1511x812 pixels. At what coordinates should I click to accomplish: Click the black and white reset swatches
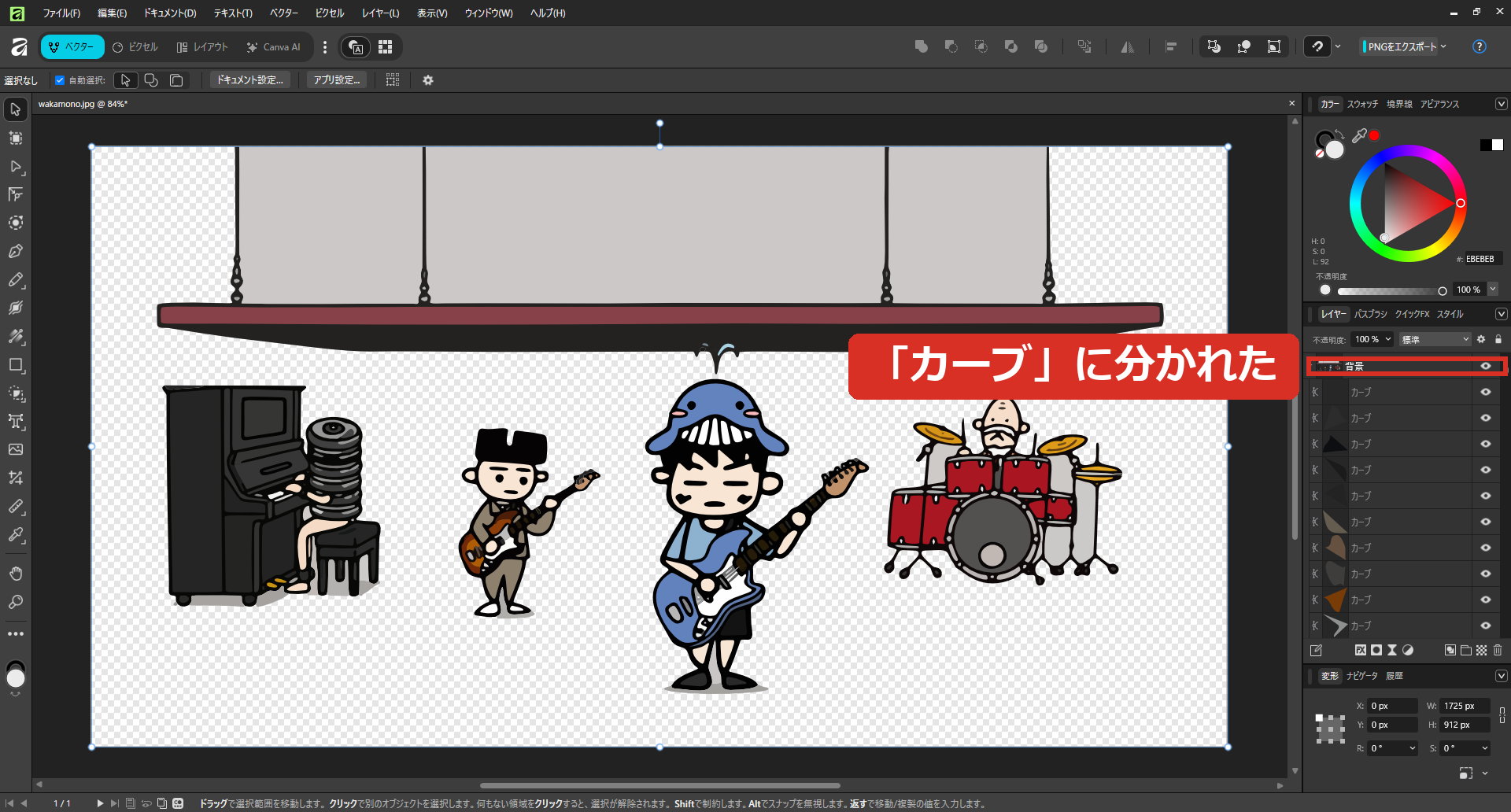[1491, 145]
